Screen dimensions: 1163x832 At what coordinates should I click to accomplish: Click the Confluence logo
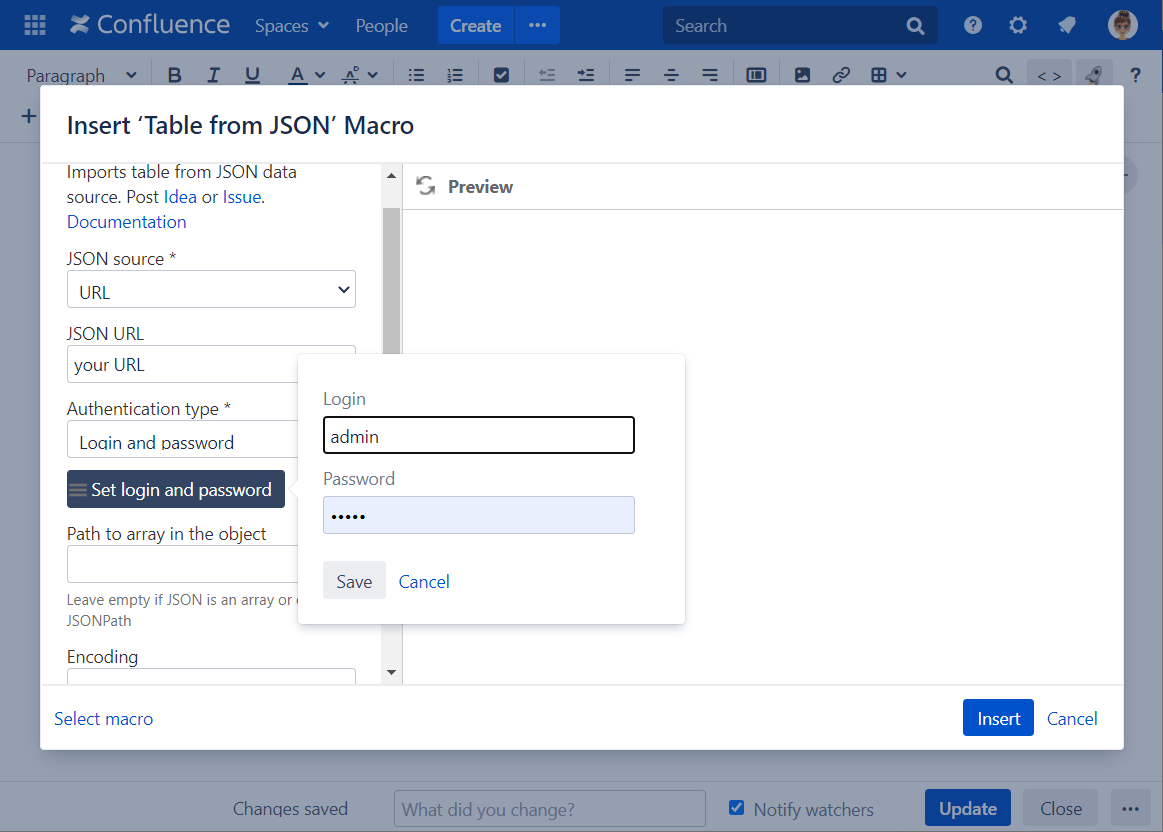click(x=150, y=25)
